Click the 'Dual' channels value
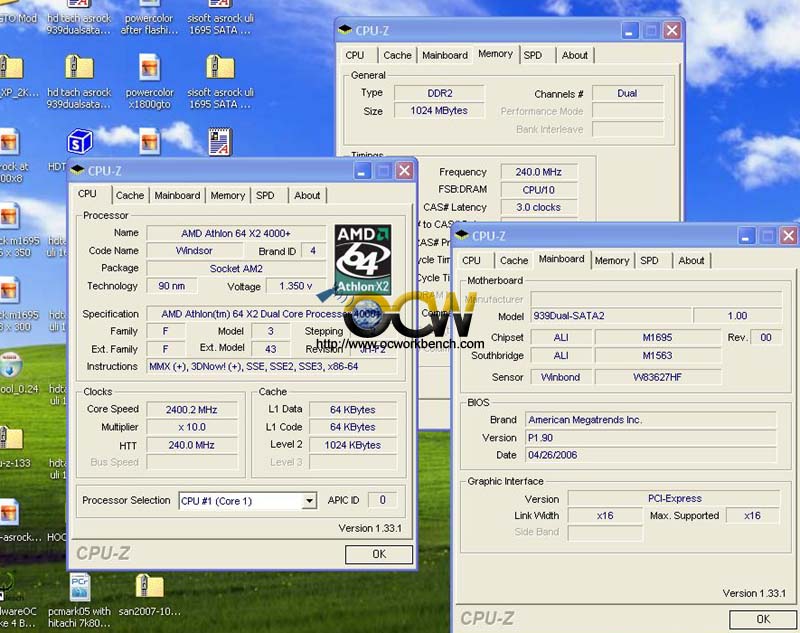This screenshot has height=633, width=800. click(628, 93)
